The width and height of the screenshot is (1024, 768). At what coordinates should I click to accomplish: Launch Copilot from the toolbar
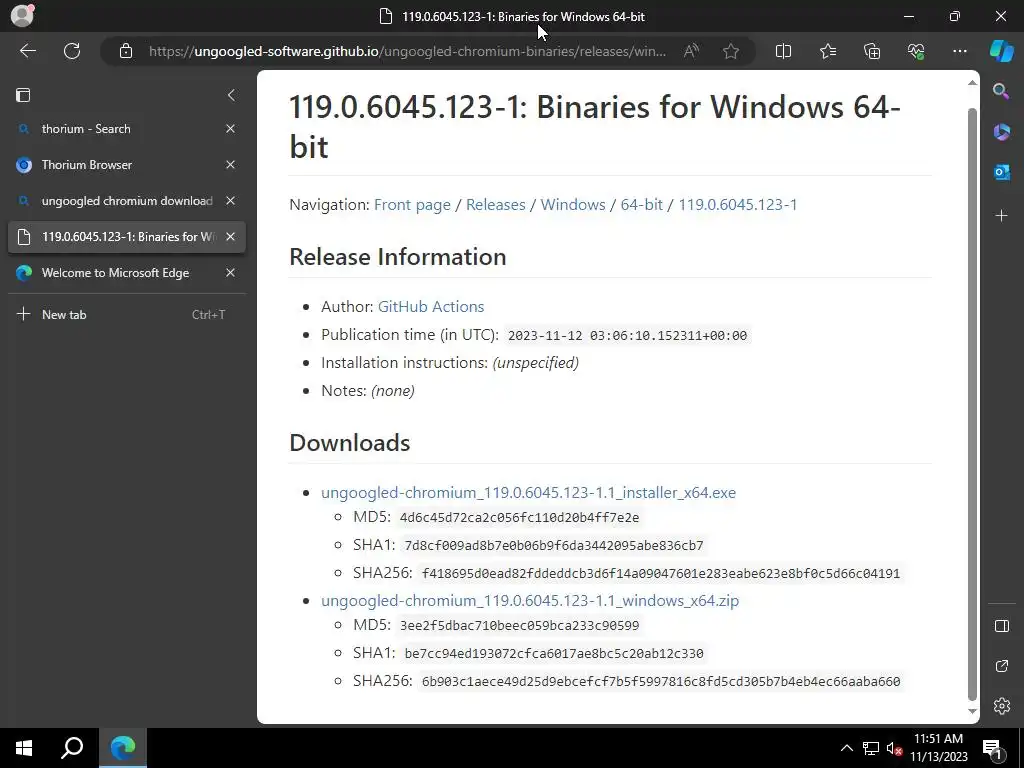coord(1002,51)
